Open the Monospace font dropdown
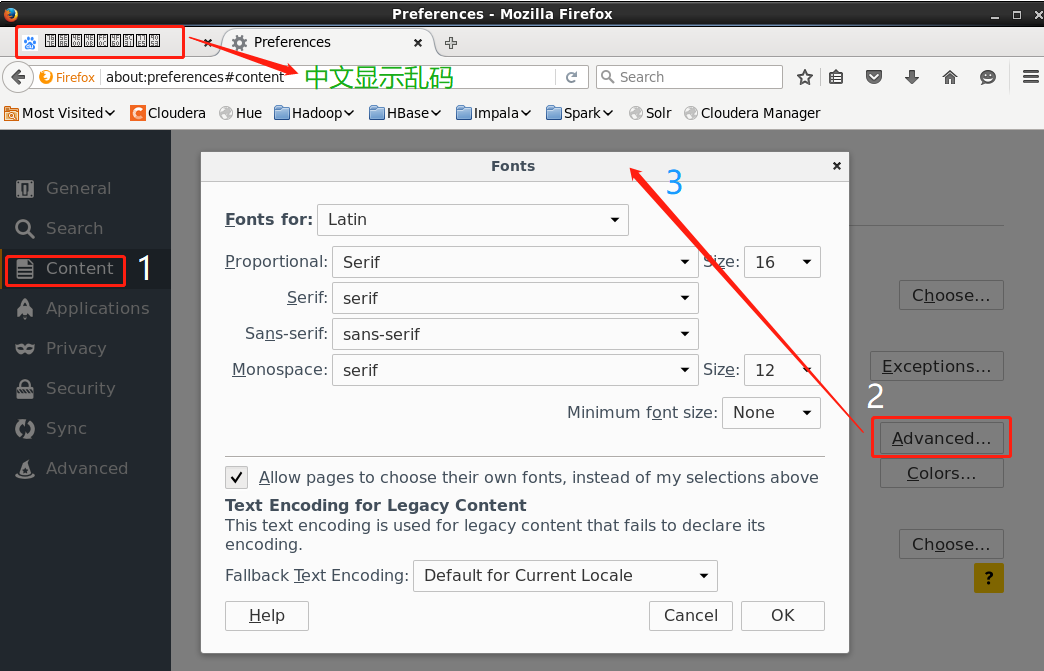1044x671 pixels. 515,370
